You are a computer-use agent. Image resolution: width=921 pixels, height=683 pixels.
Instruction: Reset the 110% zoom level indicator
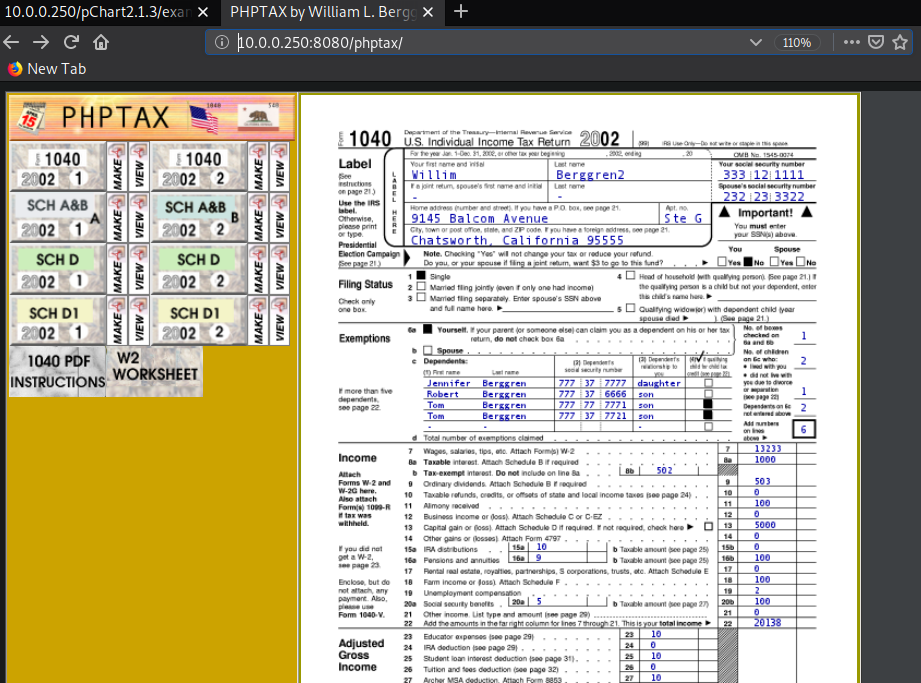(797, 42)
